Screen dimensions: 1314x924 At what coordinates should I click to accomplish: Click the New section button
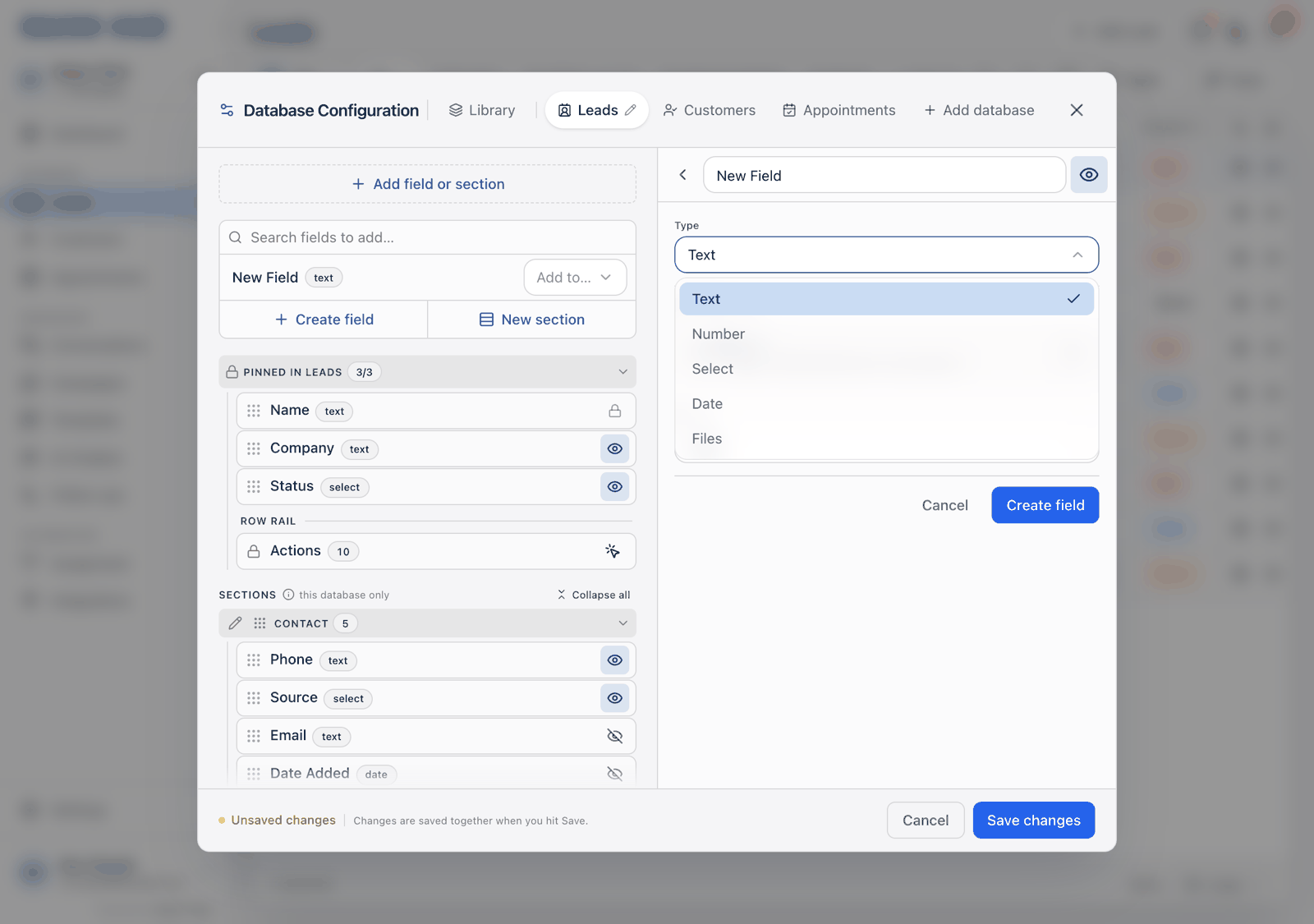[532, 319]
